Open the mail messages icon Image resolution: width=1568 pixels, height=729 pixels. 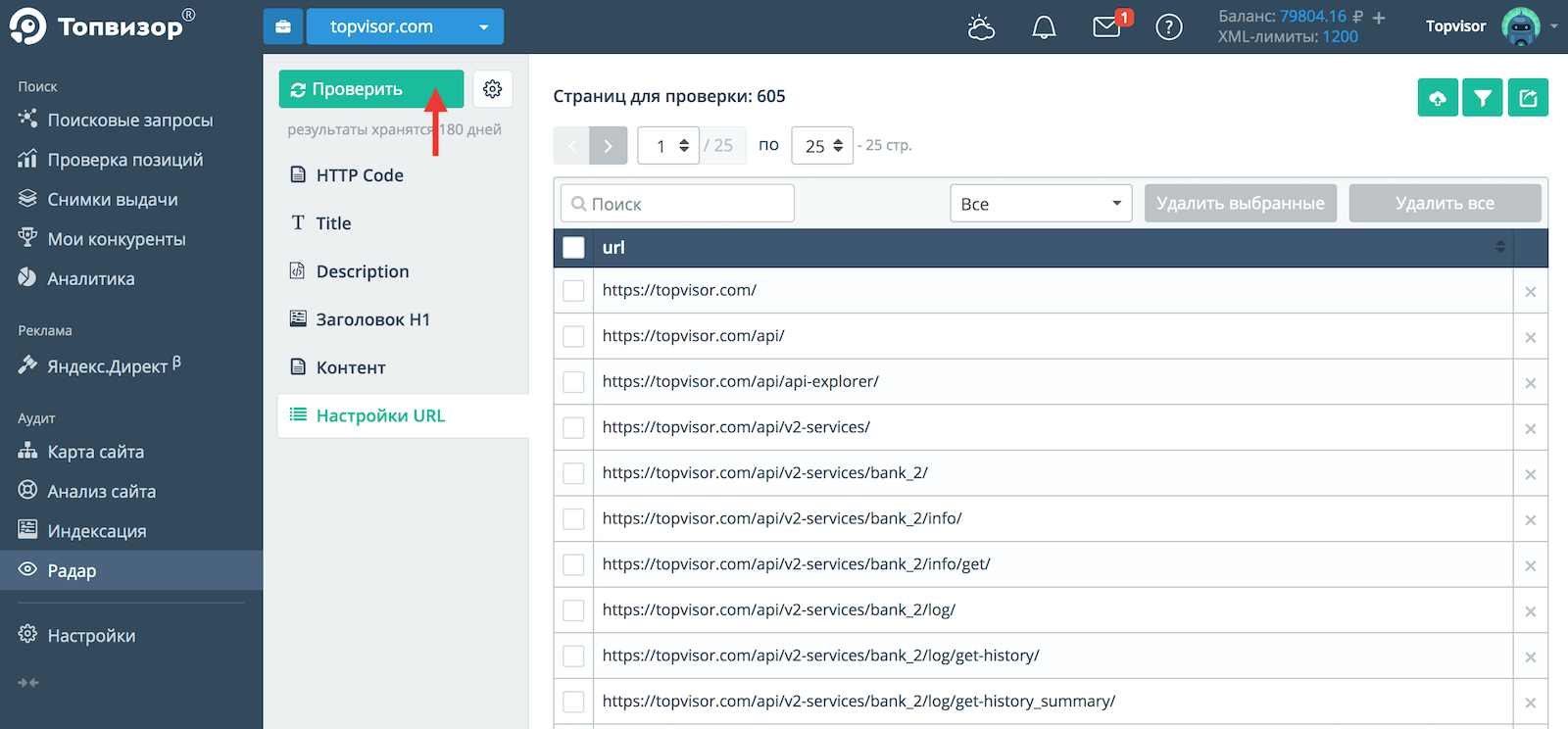(x=1106, y=27)
